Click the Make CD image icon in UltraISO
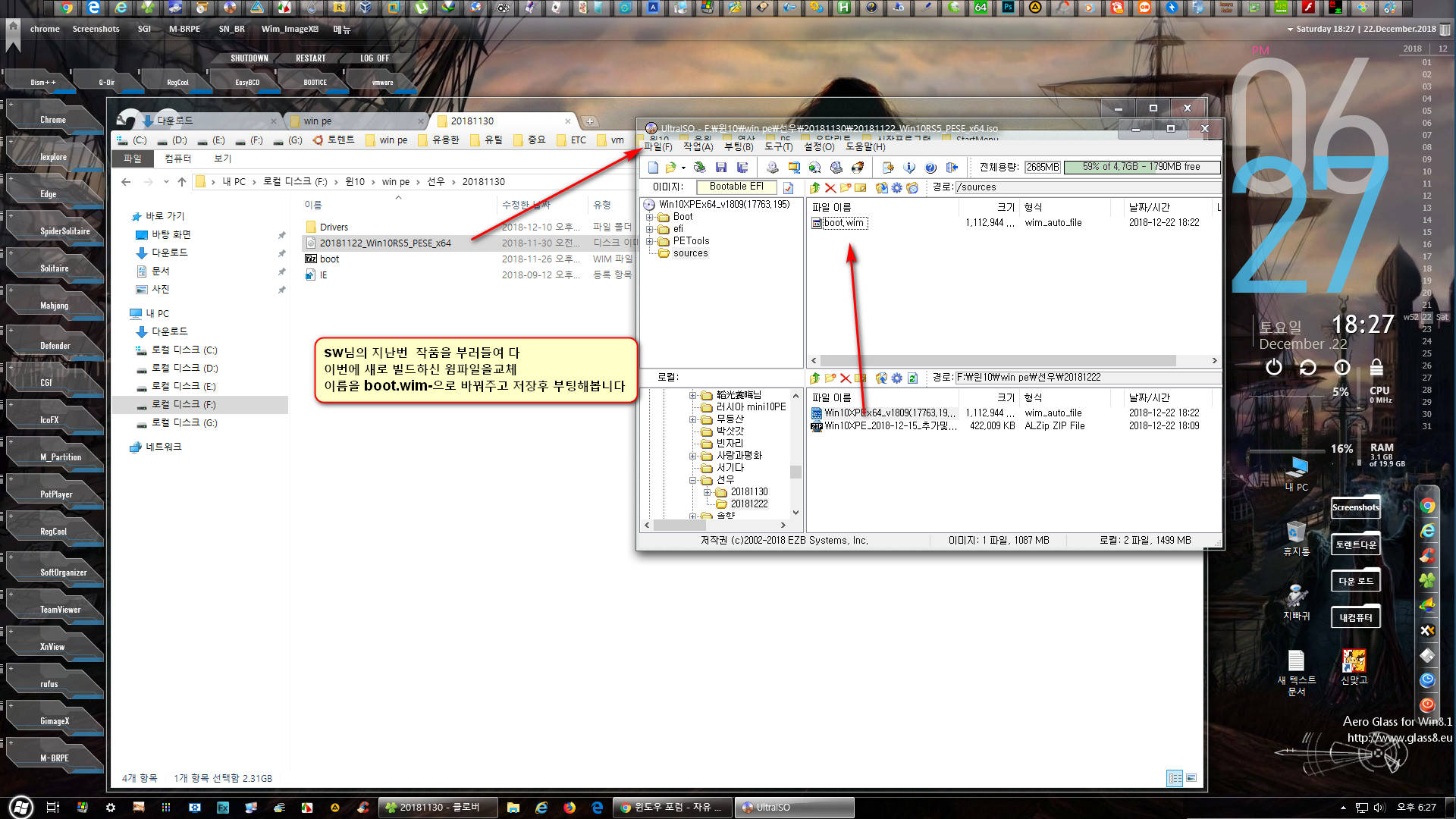This screenshot has height=819, width=1456. tap(772, 167)
